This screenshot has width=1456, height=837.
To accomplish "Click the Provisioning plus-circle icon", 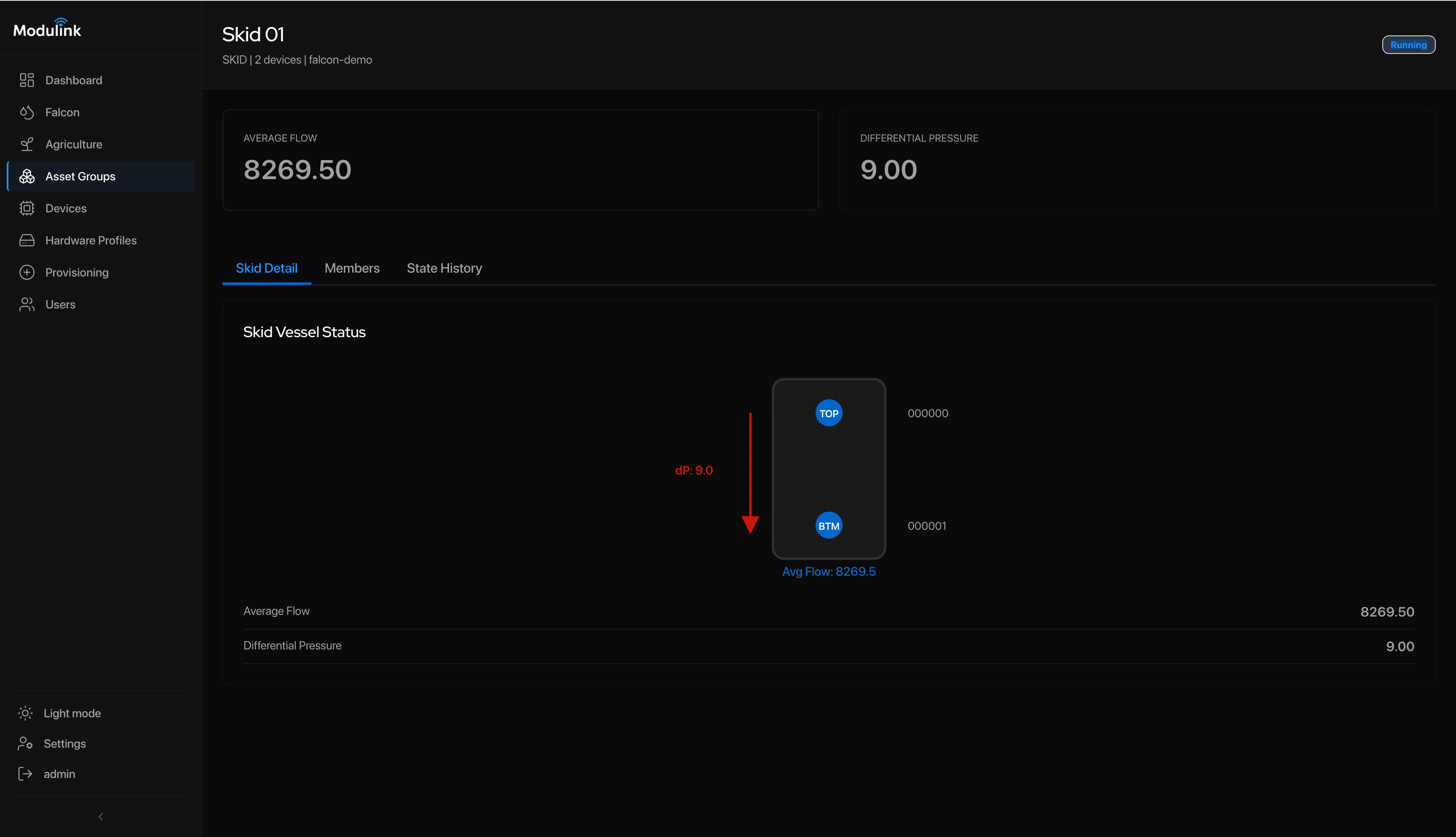I will pyautogui.click(x=27, y=273).
